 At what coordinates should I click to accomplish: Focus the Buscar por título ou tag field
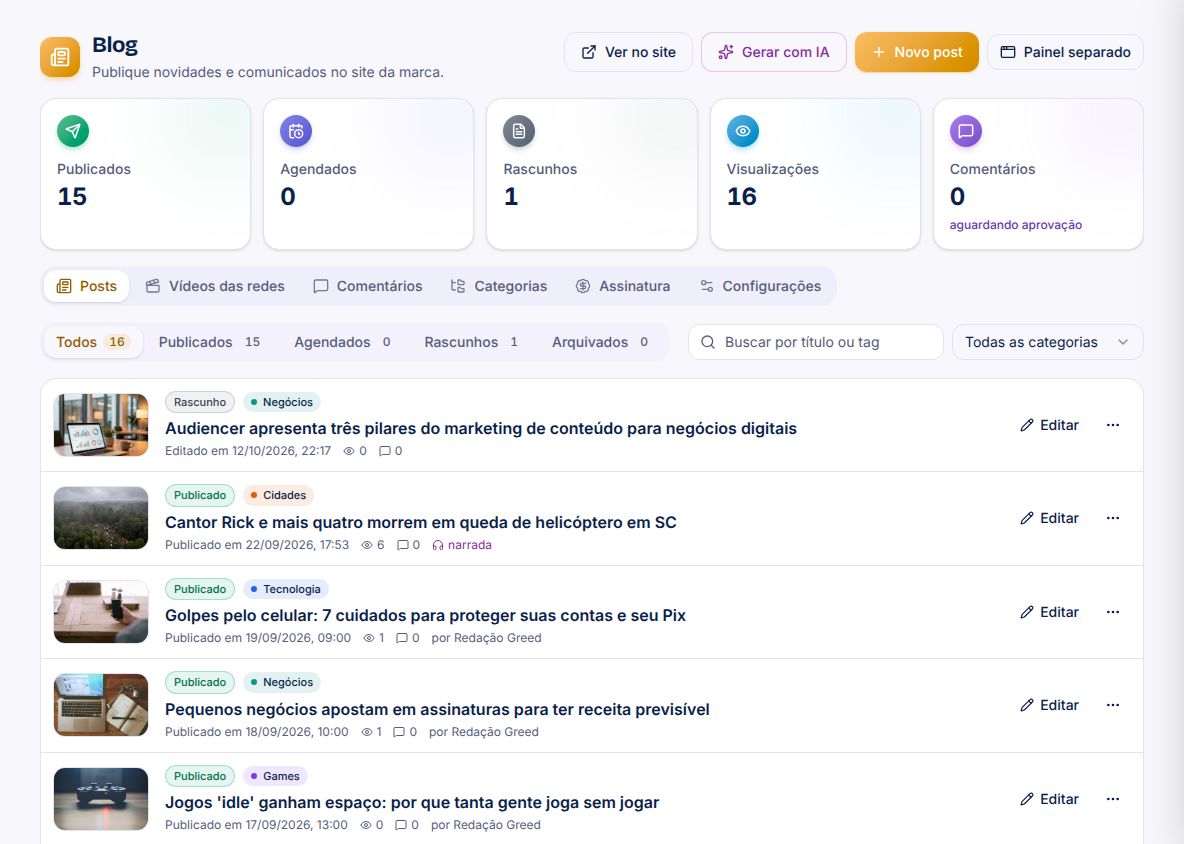click(x=816, y=342)
